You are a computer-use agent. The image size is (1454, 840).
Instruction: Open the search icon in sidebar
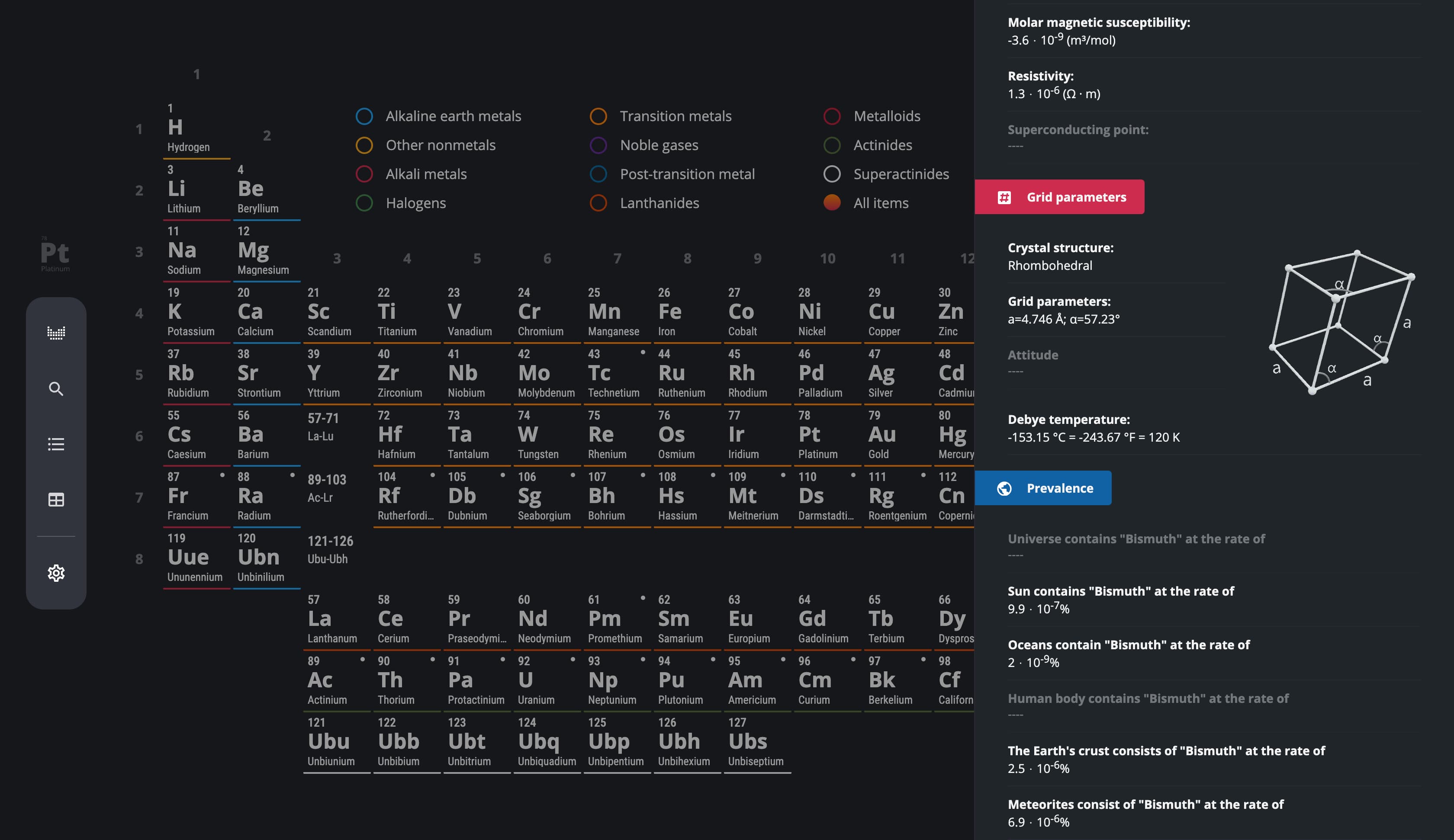[56, 389]
